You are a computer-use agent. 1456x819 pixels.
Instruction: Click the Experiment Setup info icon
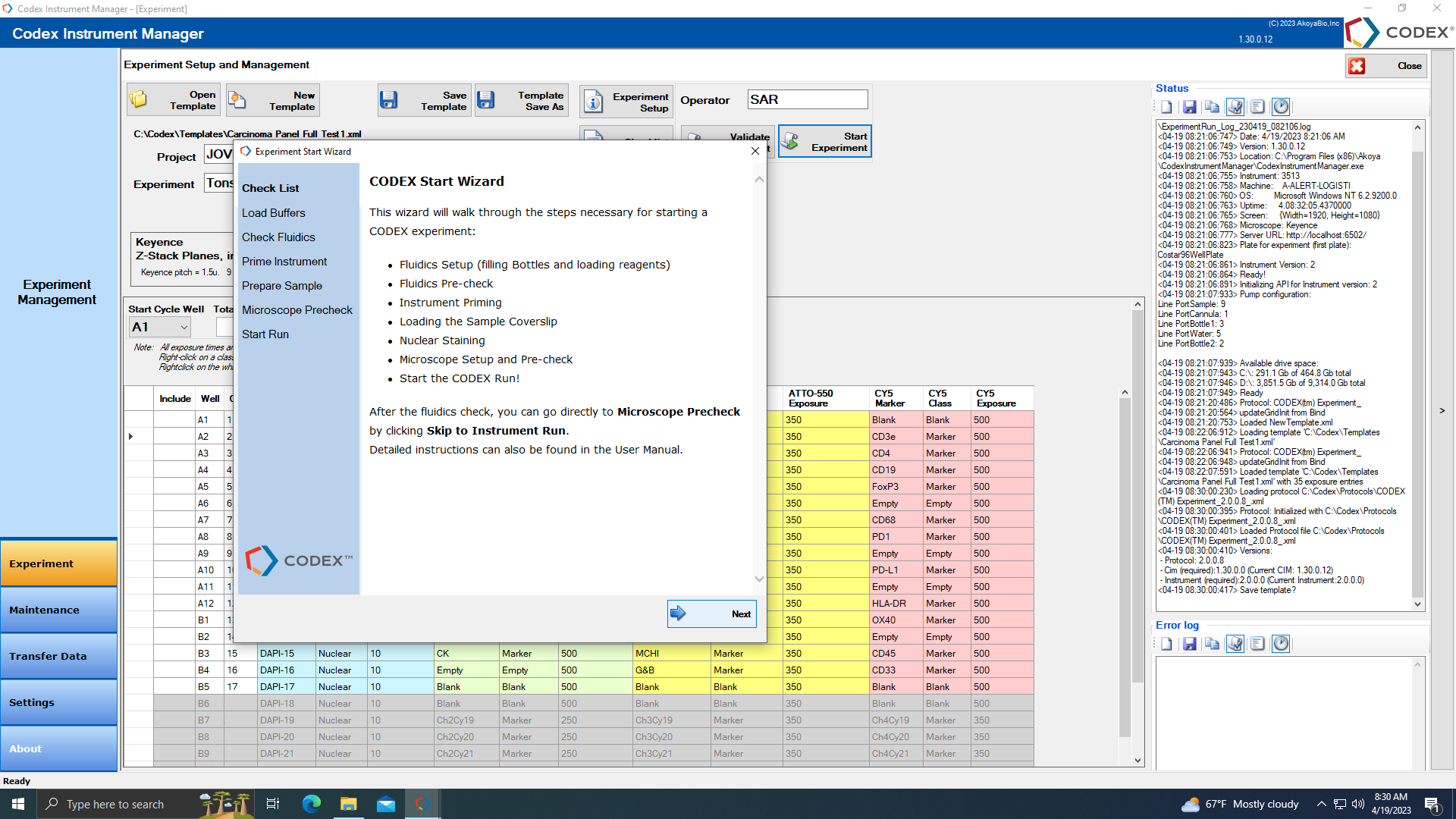point(594,102)
